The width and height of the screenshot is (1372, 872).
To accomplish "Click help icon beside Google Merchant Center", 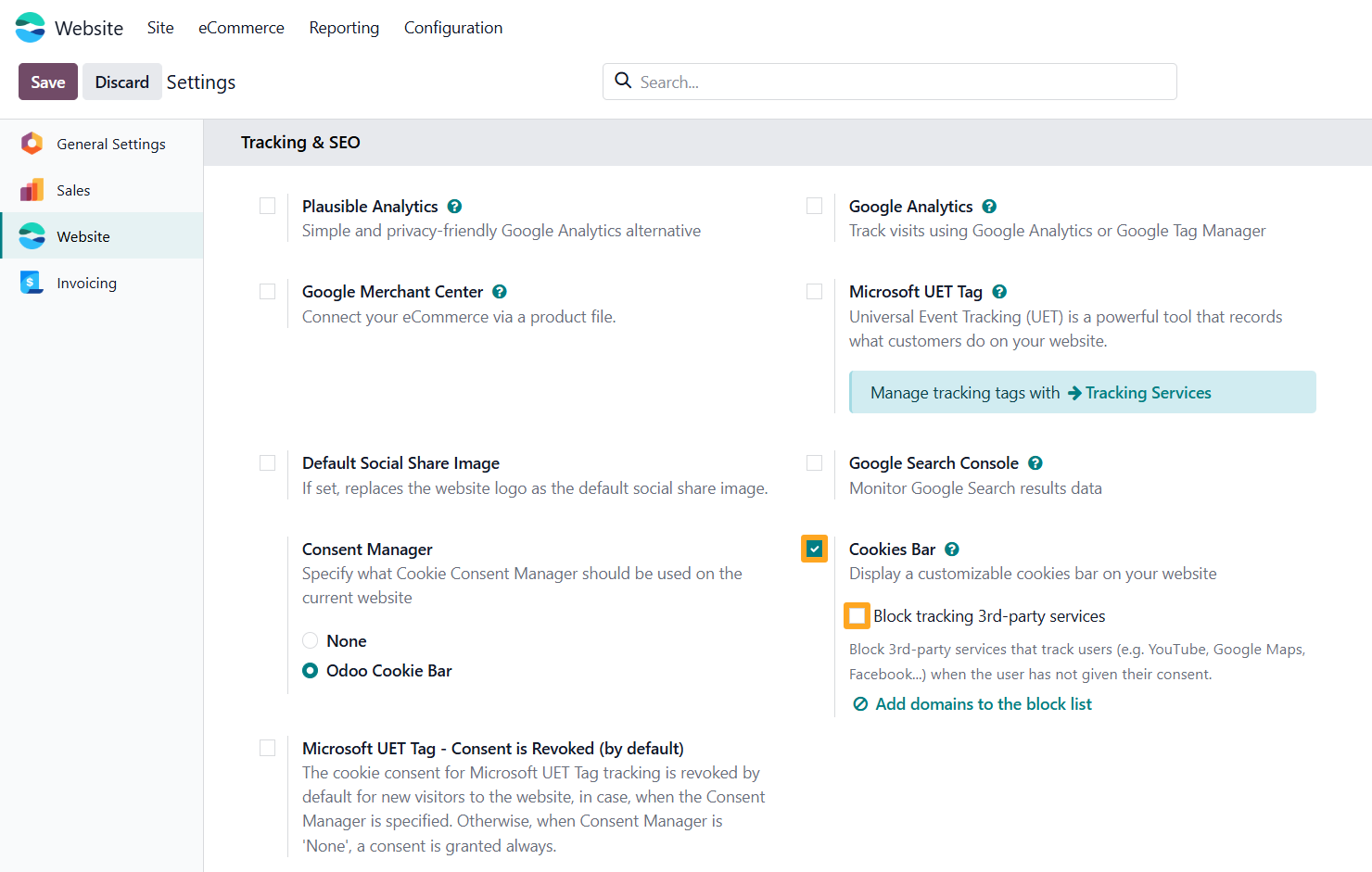I will pos(500,292).
